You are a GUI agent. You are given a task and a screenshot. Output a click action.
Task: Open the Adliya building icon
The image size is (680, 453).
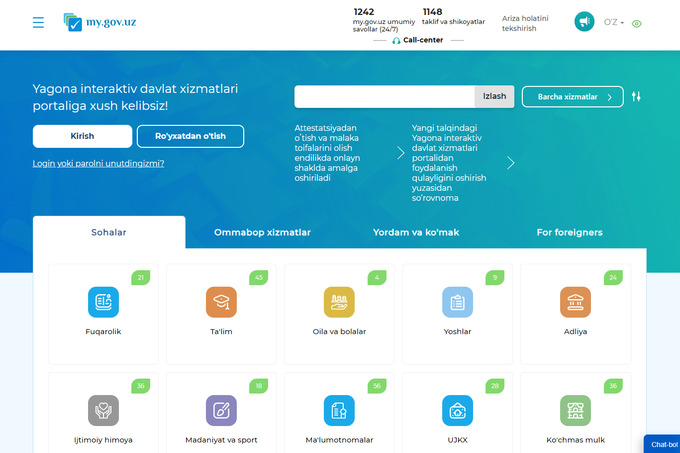[x=575, y=302]
